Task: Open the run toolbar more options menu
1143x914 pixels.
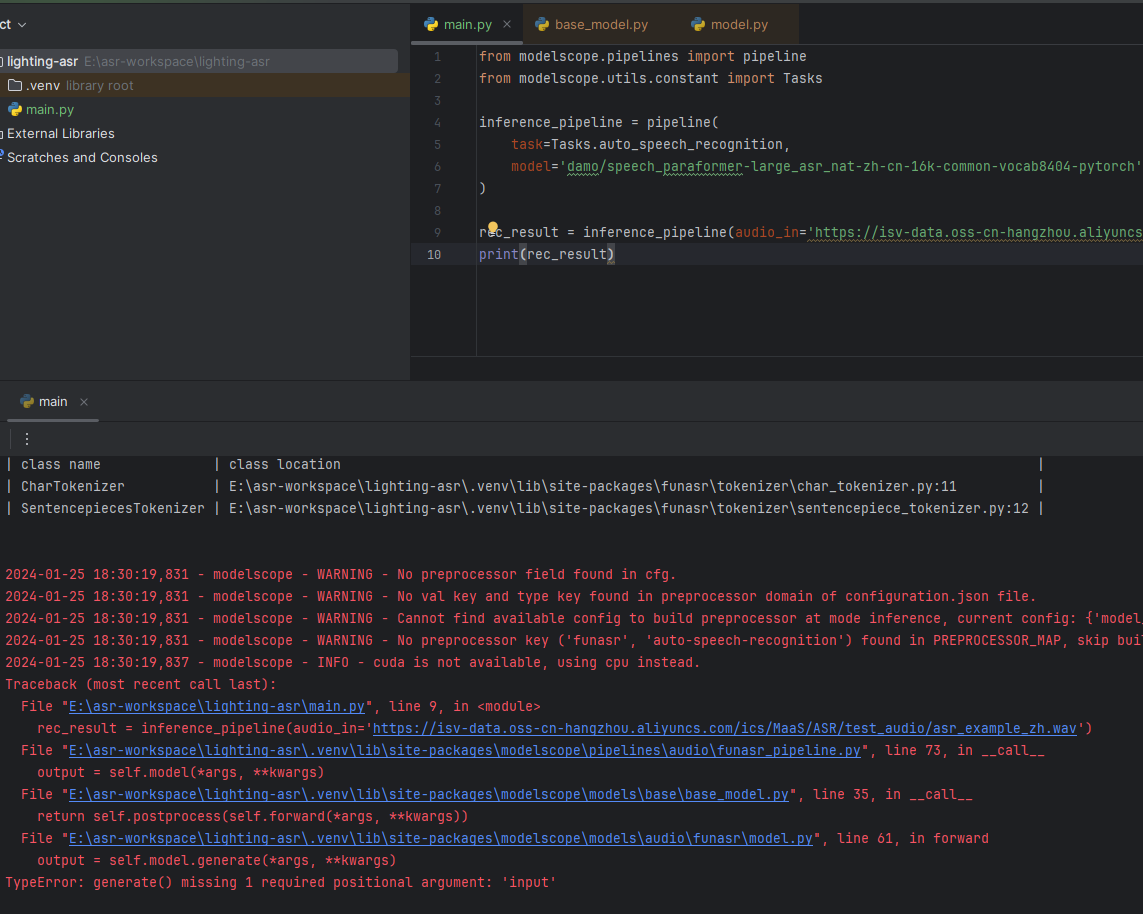Action: tap(27, 439)
